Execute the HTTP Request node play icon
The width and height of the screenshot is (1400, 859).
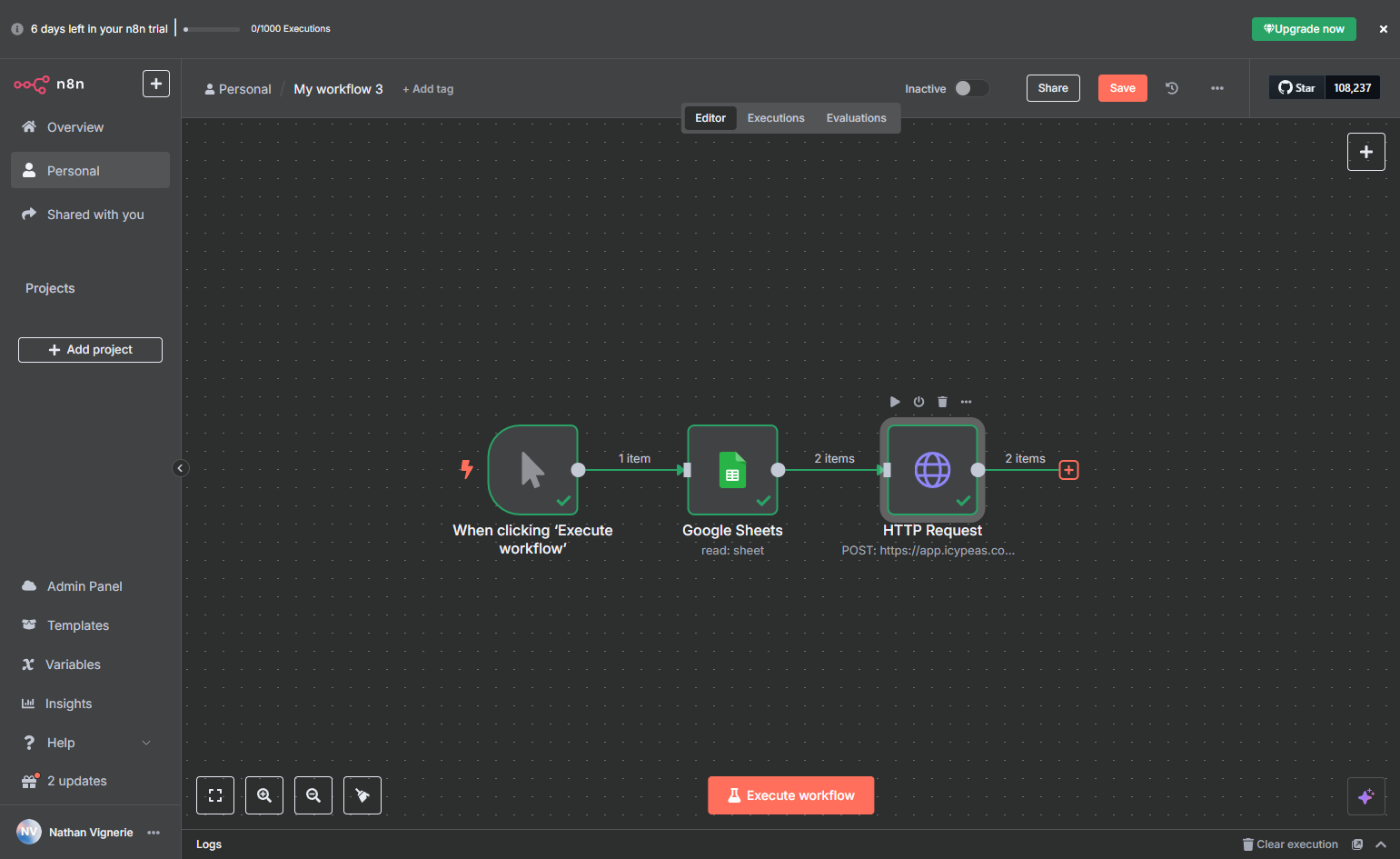coord(895,402)
